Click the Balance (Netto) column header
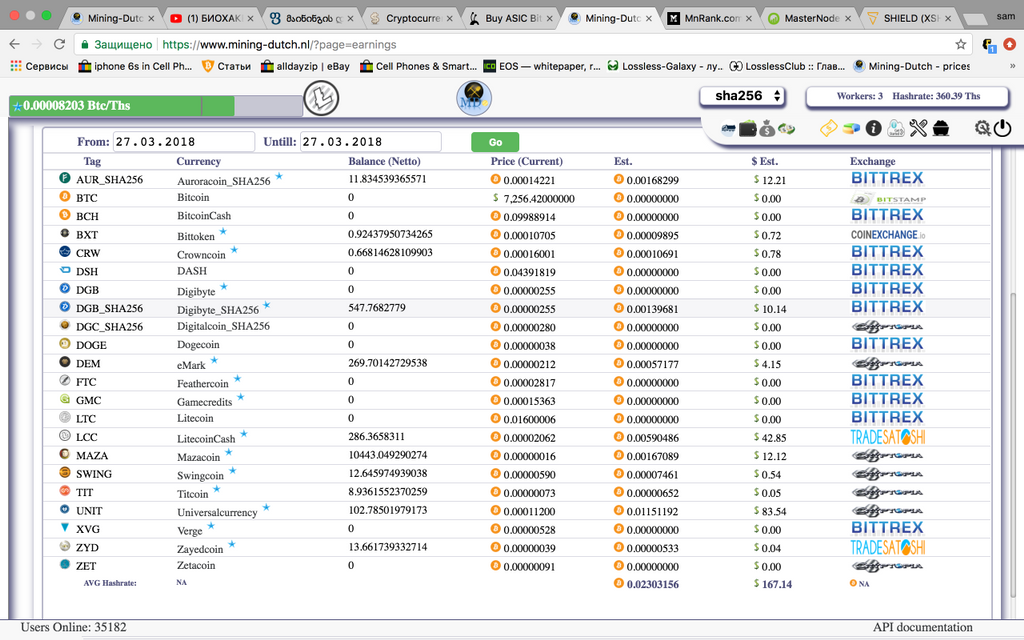 point(384,161)
